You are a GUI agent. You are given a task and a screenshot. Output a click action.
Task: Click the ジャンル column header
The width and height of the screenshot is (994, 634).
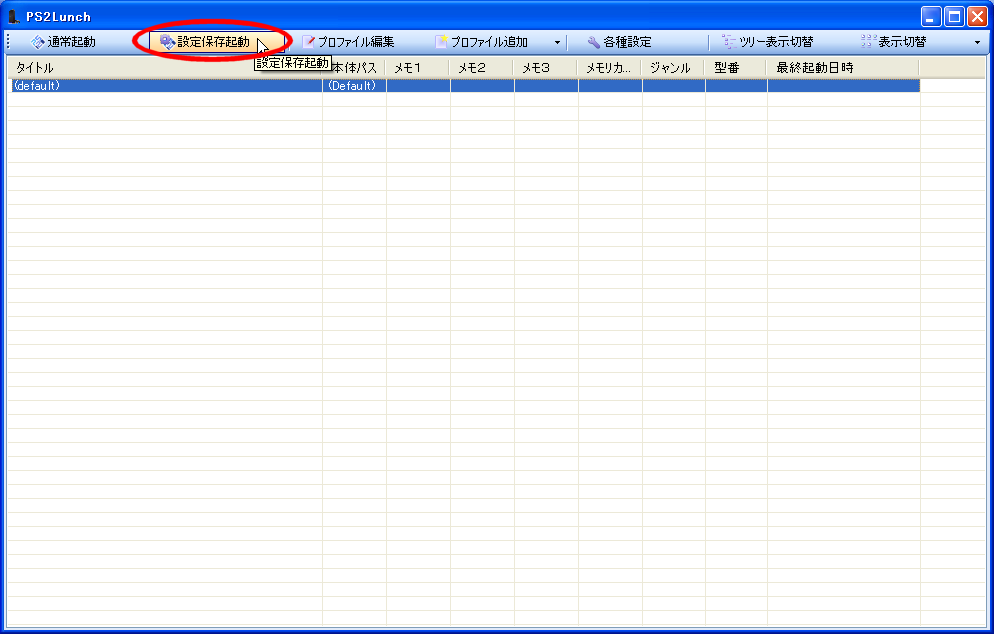pos(673,68)
